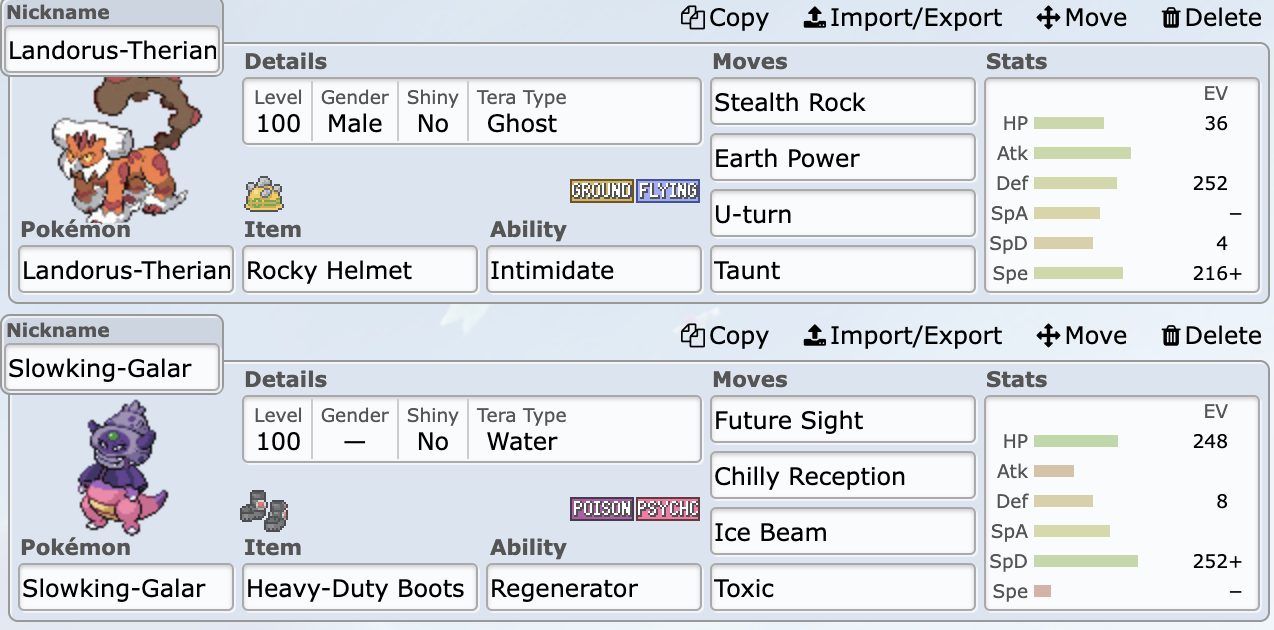Click Slowking-Galar SpD stat bar
This screenshot has height=630, width=1274.
tap(1086, 561)
